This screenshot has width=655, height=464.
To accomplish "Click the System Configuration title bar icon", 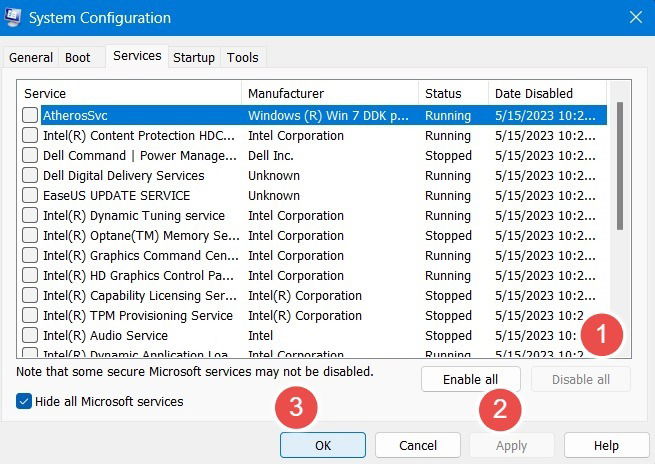I will [13, 18].
